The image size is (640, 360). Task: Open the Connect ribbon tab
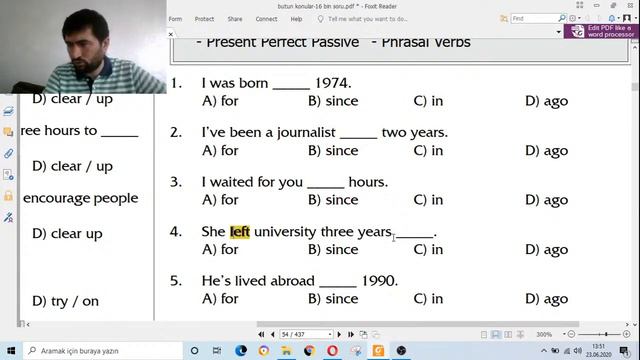coord(266,19)
